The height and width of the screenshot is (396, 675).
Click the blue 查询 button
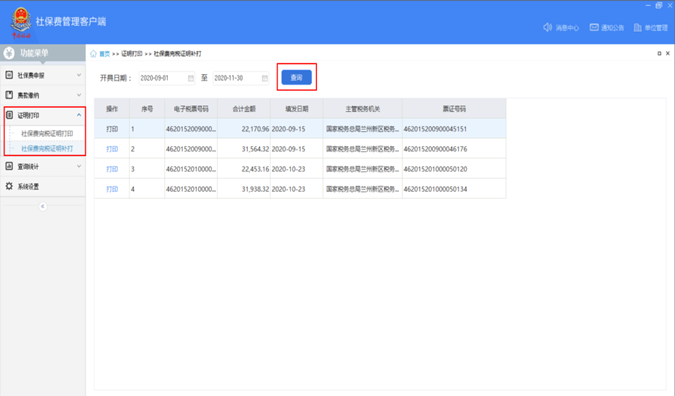[297, 77]
